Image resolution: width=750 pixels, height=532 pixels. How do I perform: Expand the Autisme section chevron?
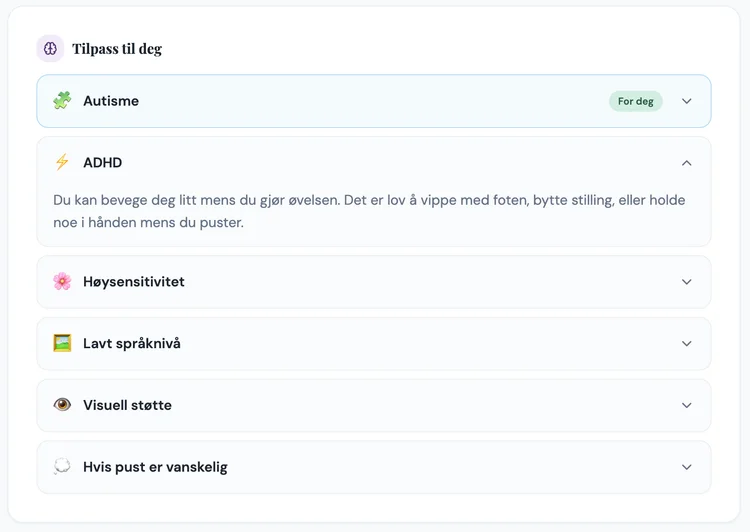tap(686, 101)
